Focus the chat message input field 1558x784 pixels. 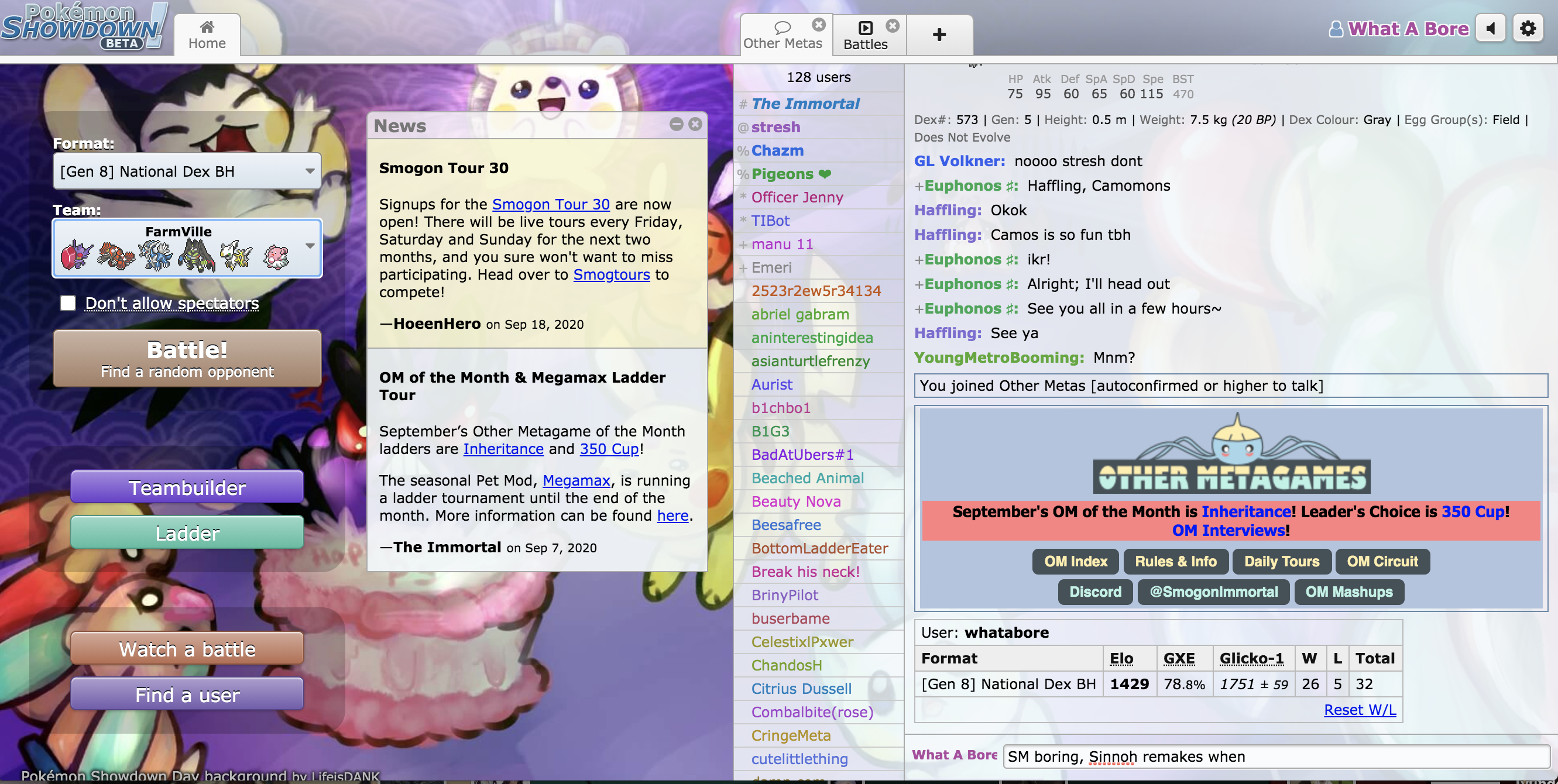(x=1275, y=756)
